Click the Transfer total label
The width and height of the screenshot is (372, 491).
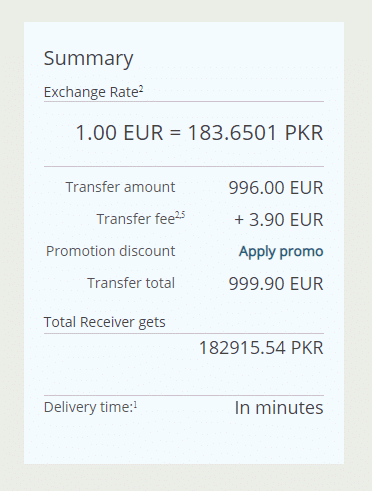131,283
